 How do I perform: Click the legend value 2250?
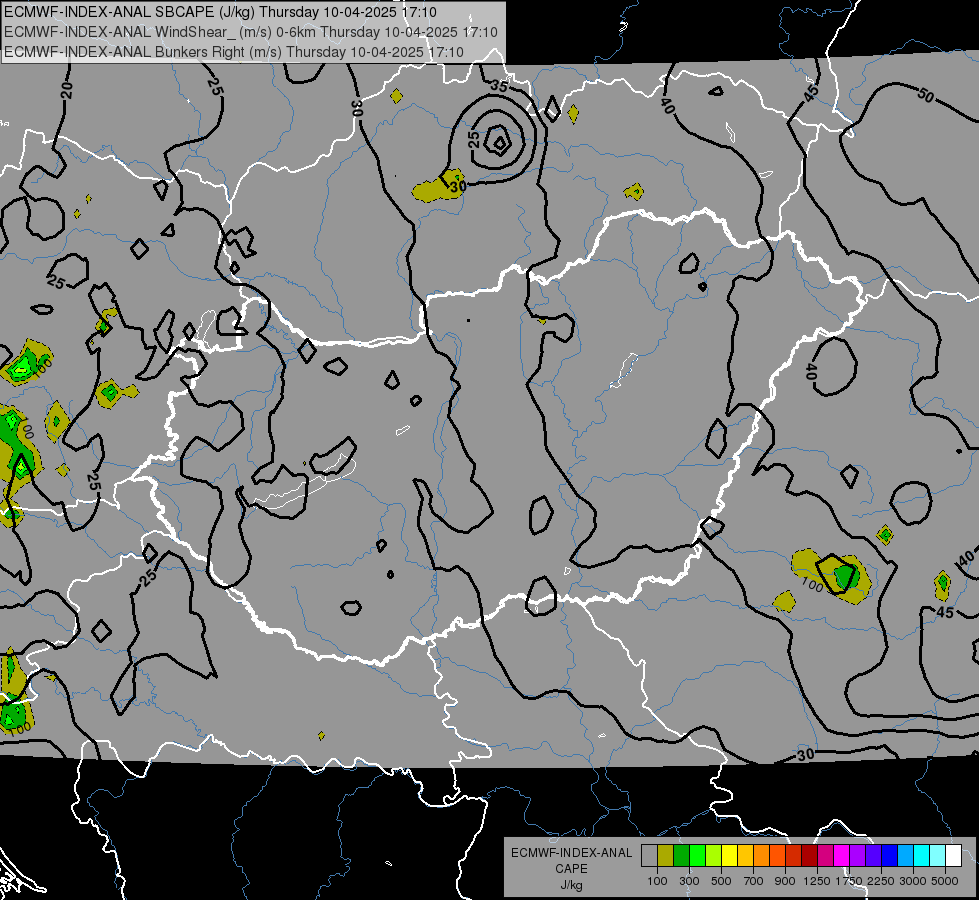pyautogui.click(x=880, y=881)
